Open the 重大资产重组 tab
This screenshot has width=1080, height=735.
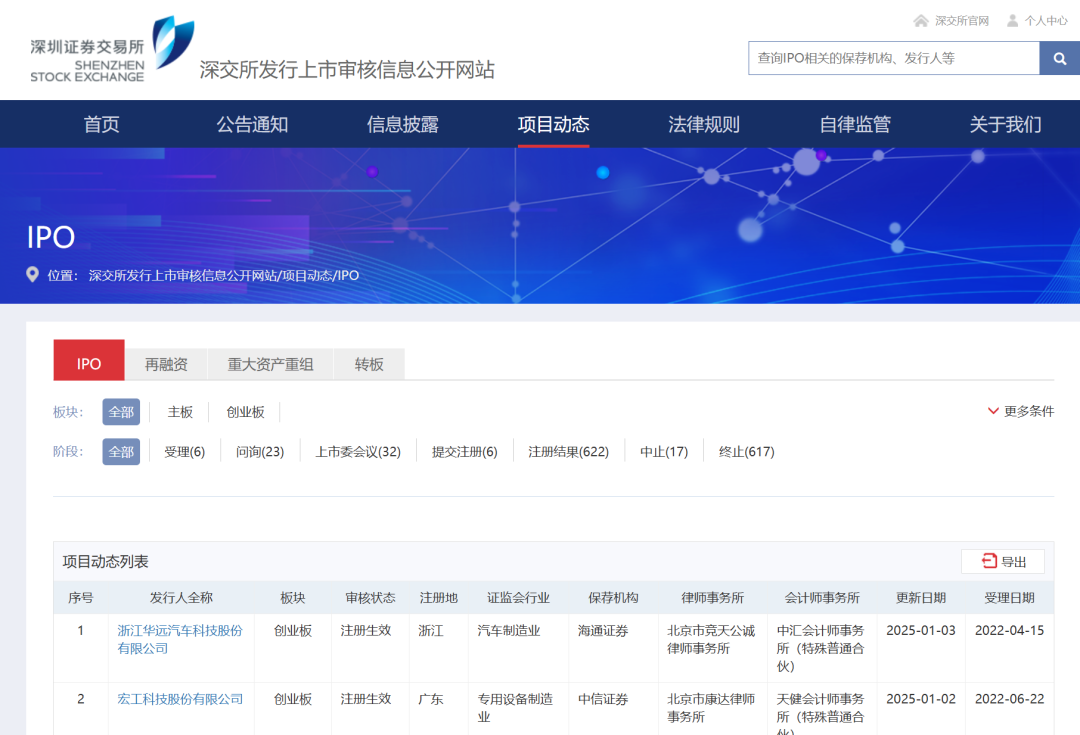click(x=270, y=364)
